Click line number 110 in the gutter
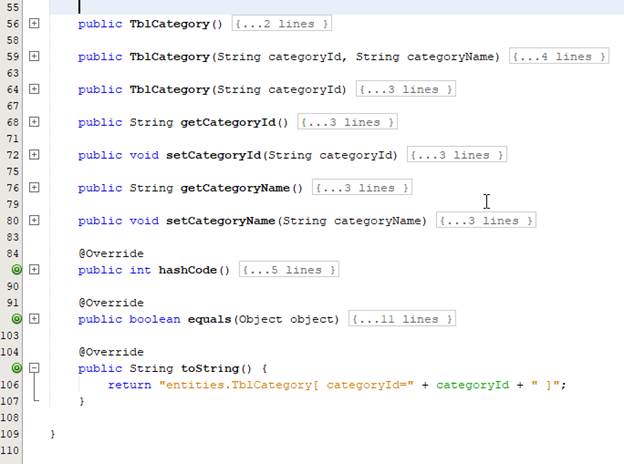 (x=10, y=450)
